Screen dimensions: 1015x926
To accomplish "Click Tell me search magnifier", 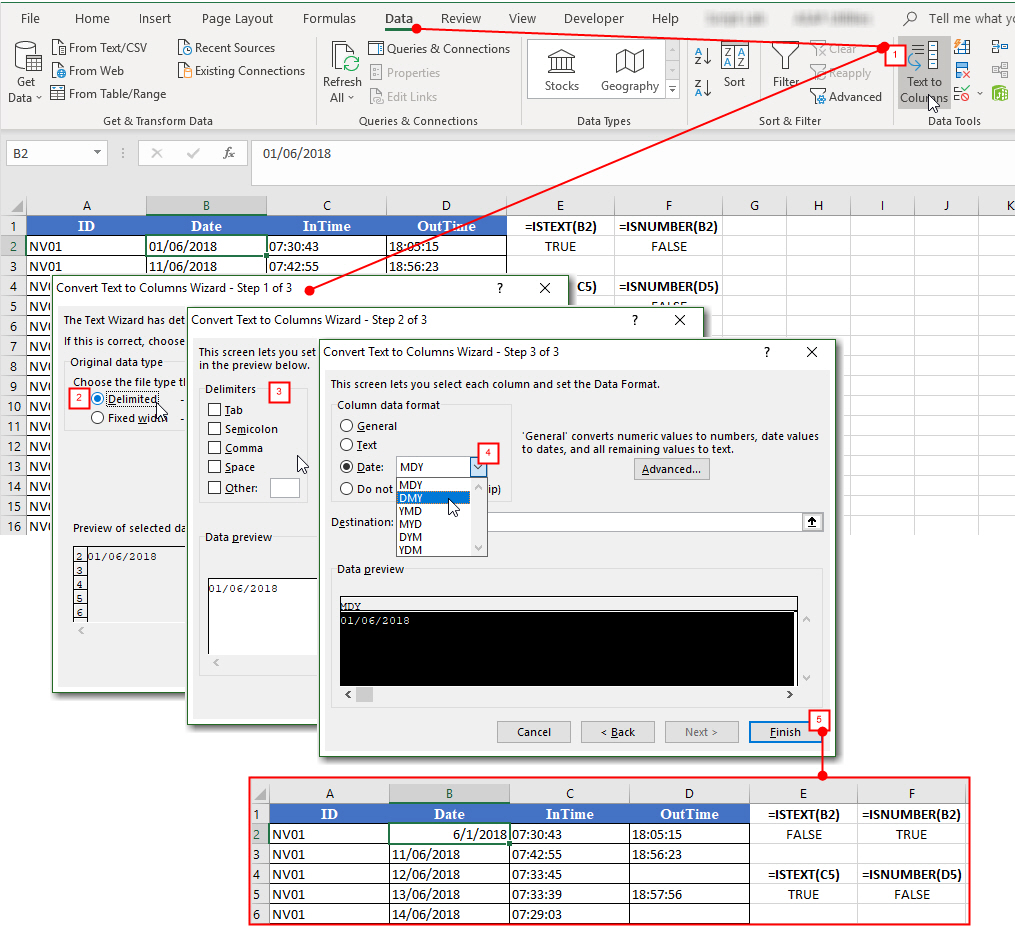I will pos(911,19).
